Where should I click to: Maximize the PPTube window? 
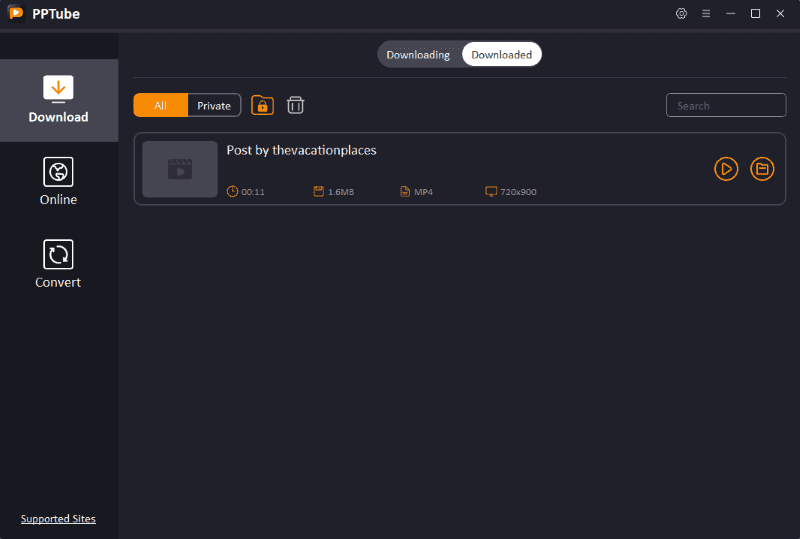click(x=755, y=13)
